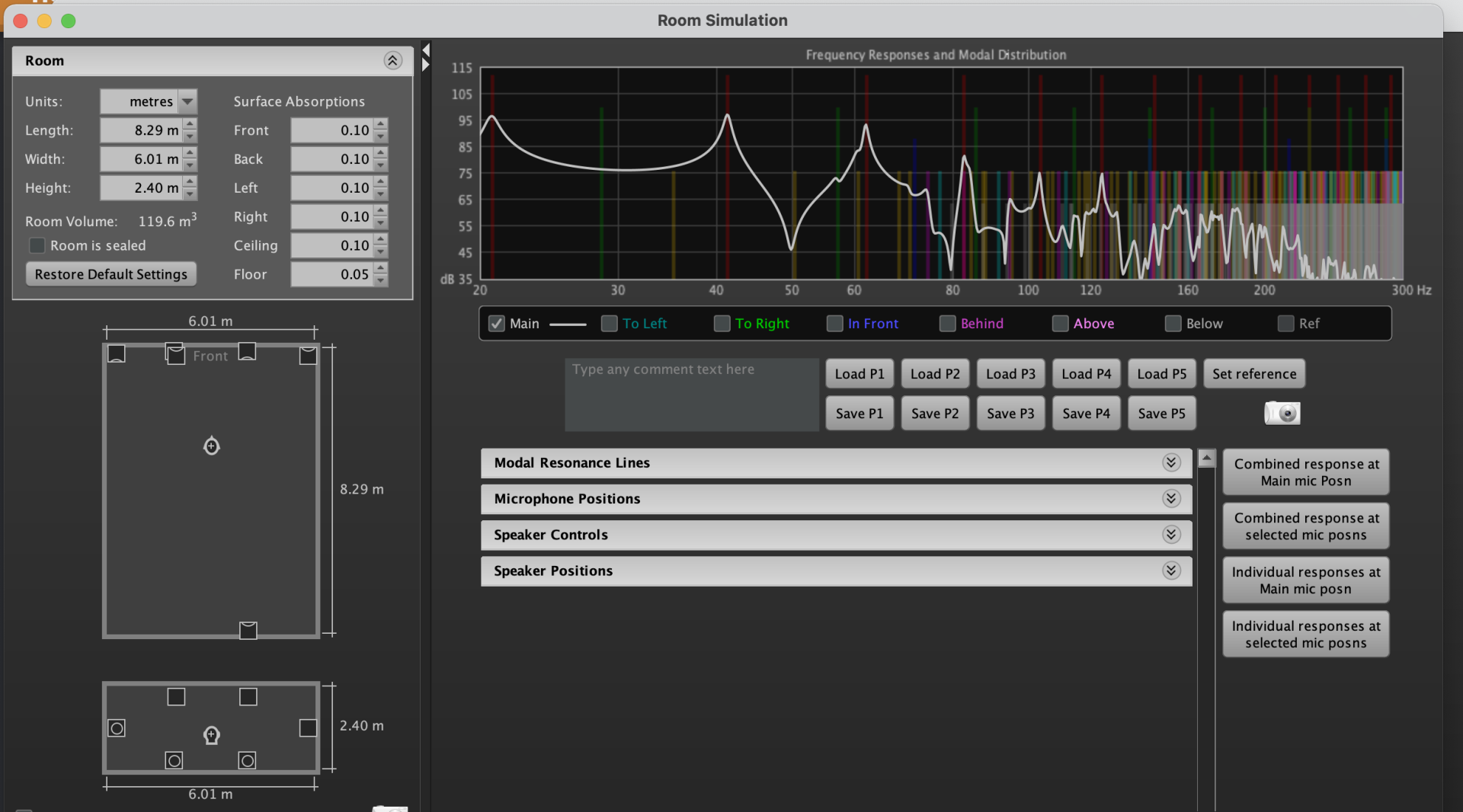Select the listener position marker in floor plan
The image size is (1463, 812).
[212, 446]
